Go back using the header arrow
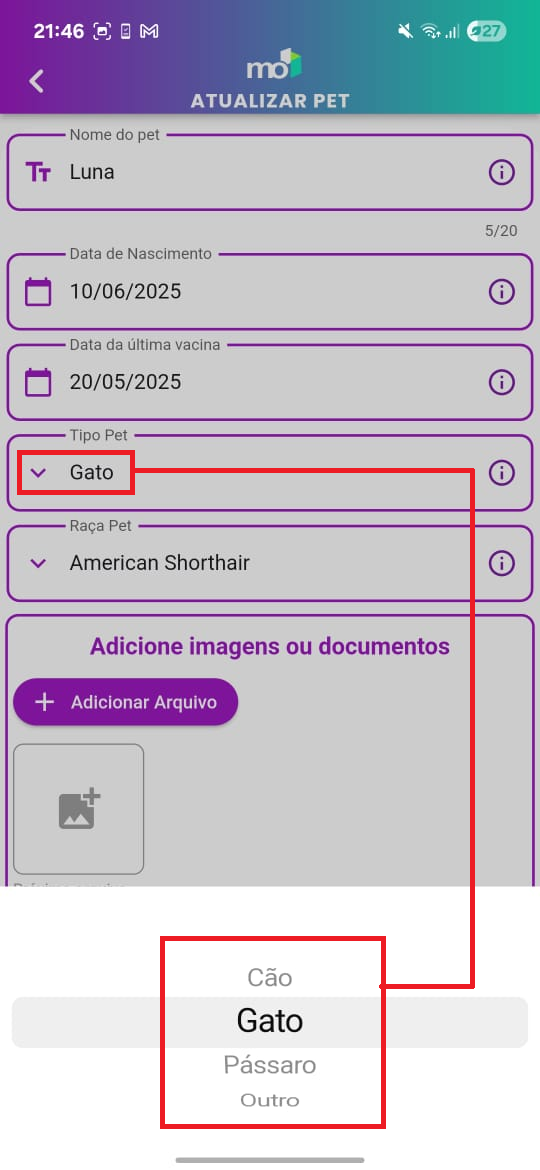Screen dimensions: 540x1170 coord(37,81)
